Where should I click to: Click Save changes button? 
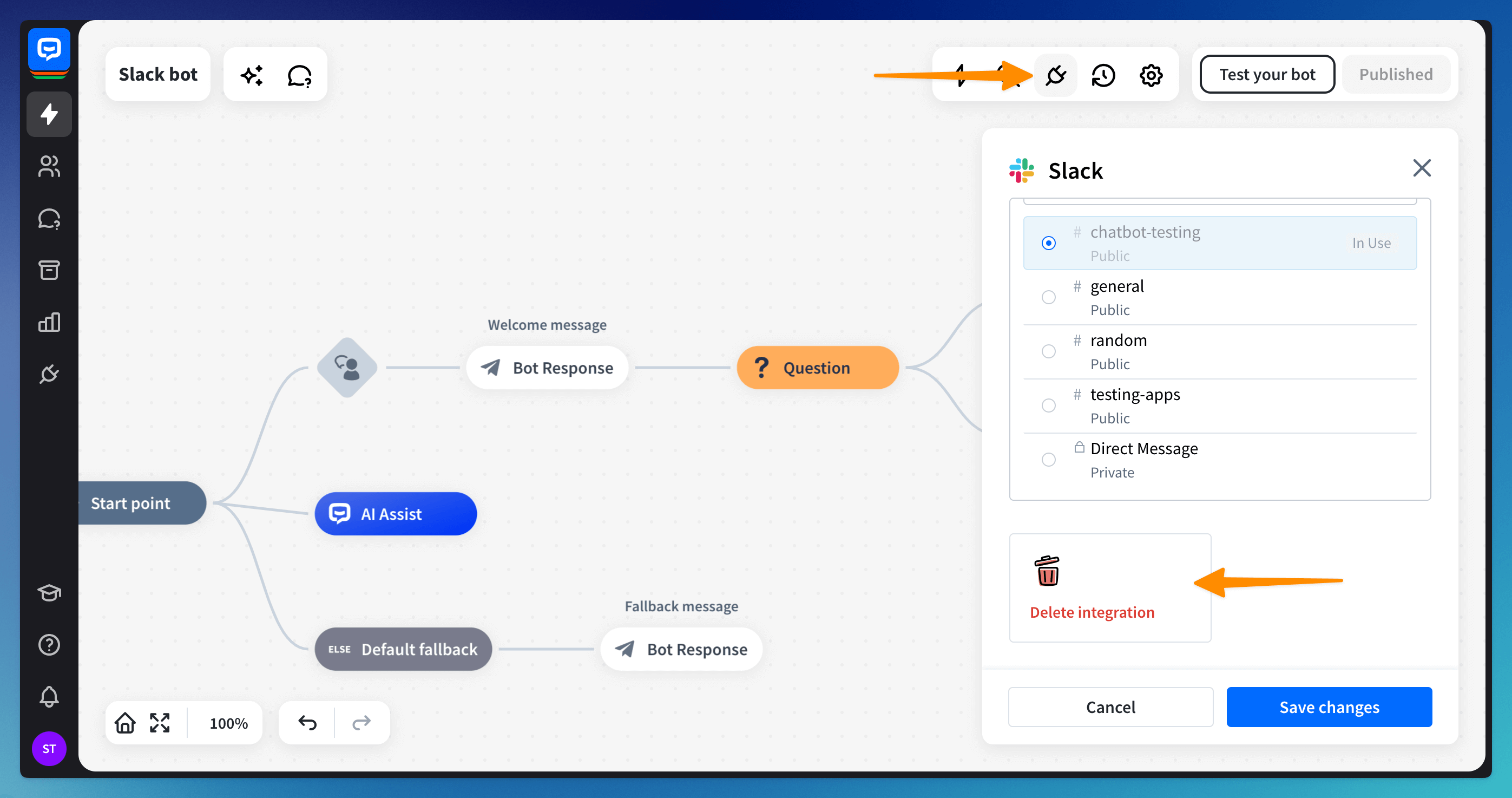(1329, 707)
